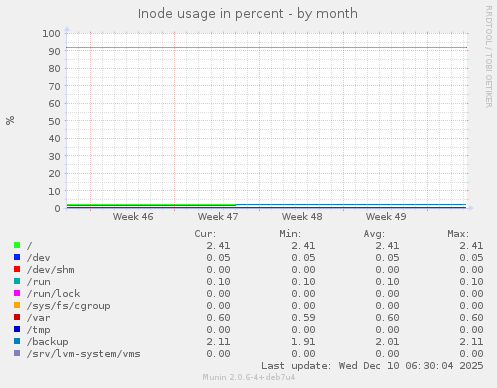Click the '/tmp' legend label
Image resolution: width=497 pixels, height=388 pixels.
tap(39, 330)
